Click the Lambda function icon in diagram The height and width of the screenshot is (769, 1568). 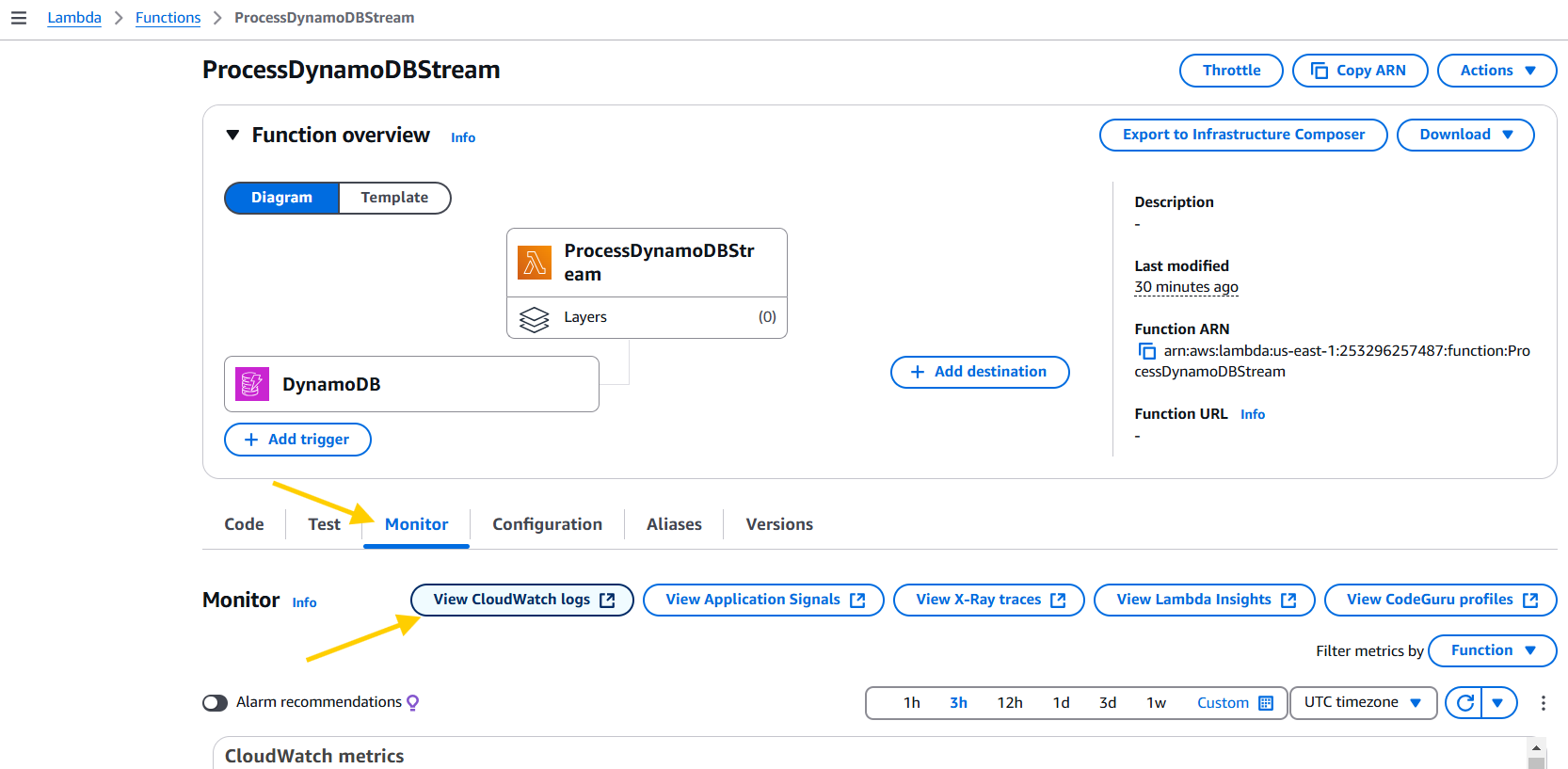click(x=535, y=263)
